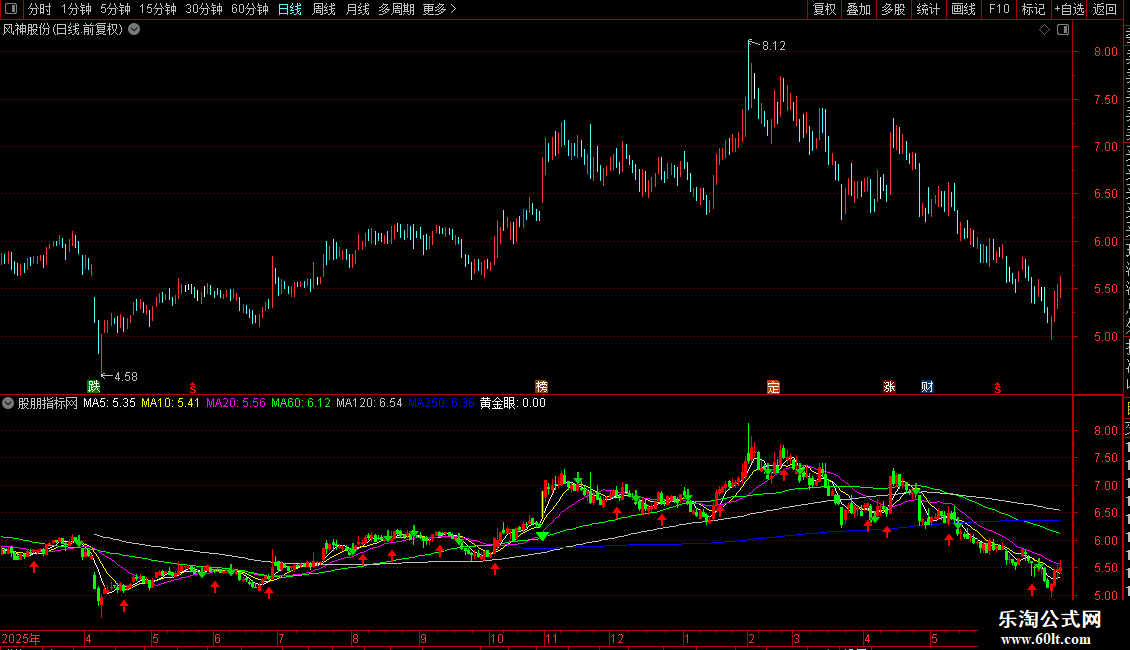1130x650 pixels.
Task: Click the last red S marker near May
Action: pyautogui.click(x=997, y=388)
